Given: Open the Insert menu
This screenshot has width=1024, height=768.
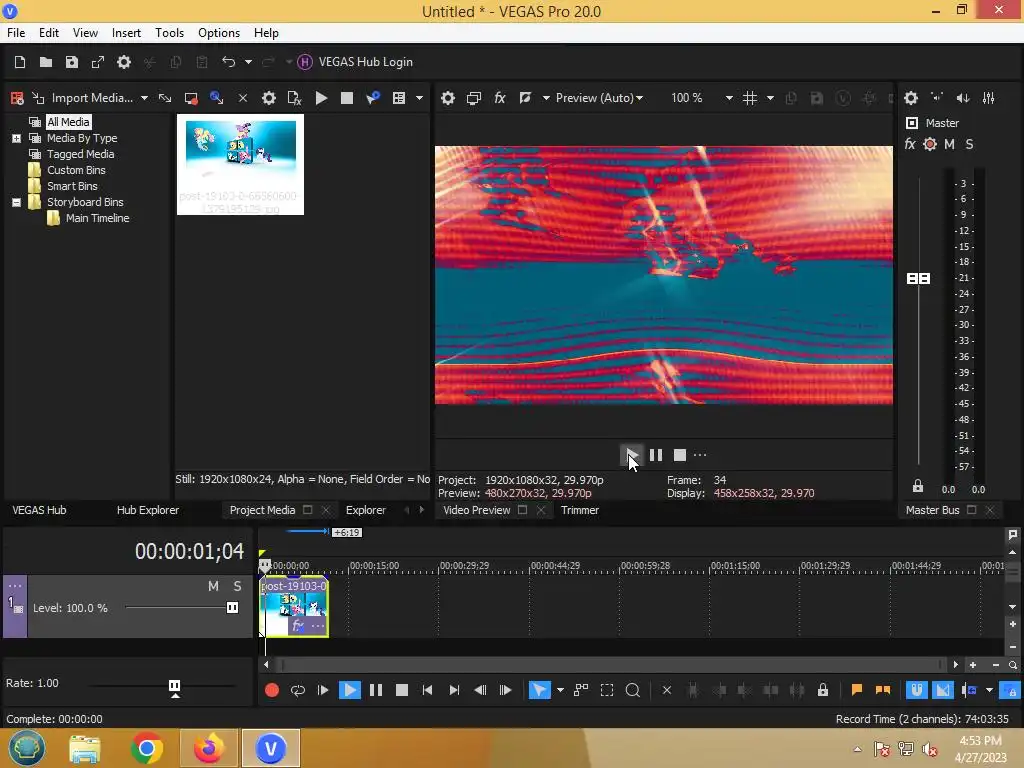Looking at the screenshot, I should click(x=126, y=33).
